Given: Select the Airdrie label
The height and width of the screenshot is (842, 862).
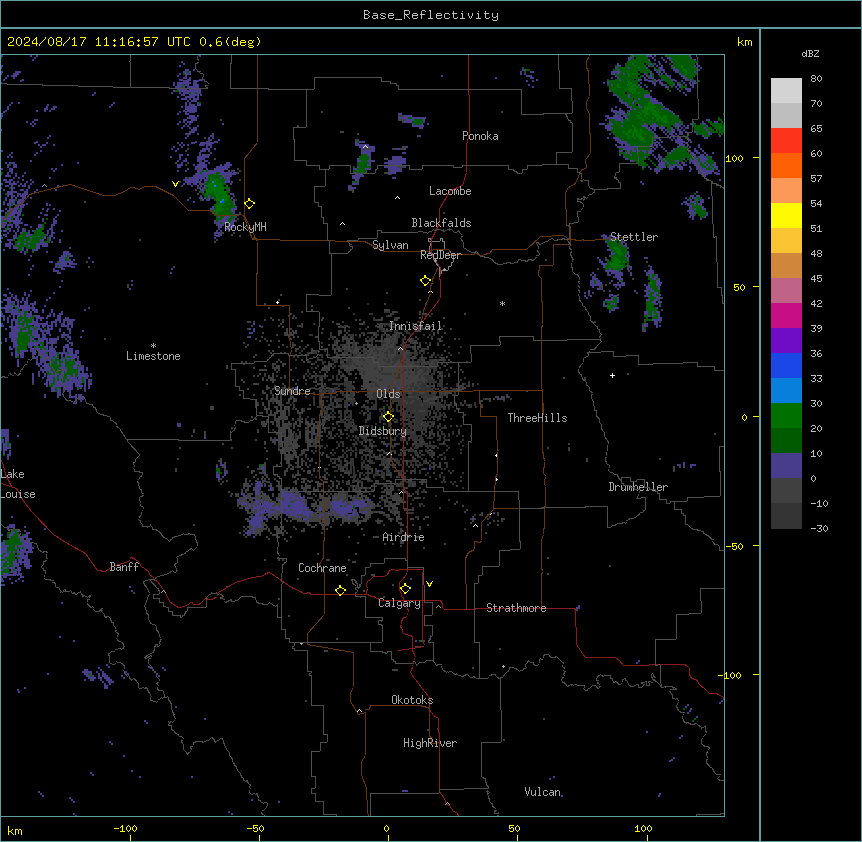Looking at the screenshot, I should pos(403,537).
